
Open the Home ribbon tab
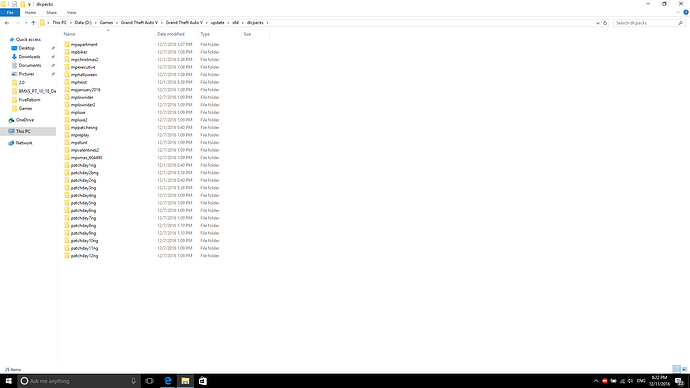pos(30,12)
